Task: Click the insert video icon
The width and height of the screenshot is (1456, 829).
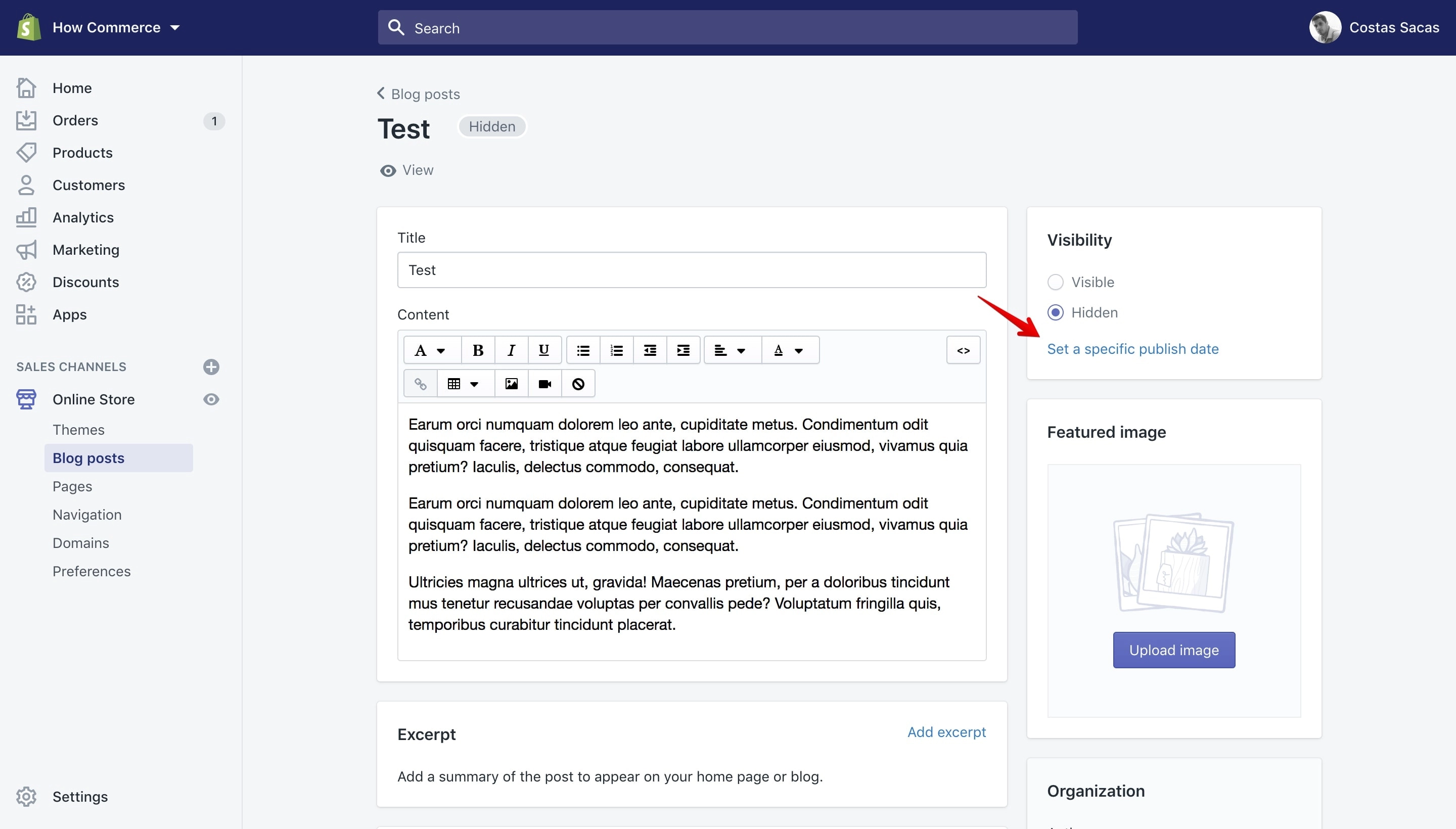Action: [x=544, y=384]
